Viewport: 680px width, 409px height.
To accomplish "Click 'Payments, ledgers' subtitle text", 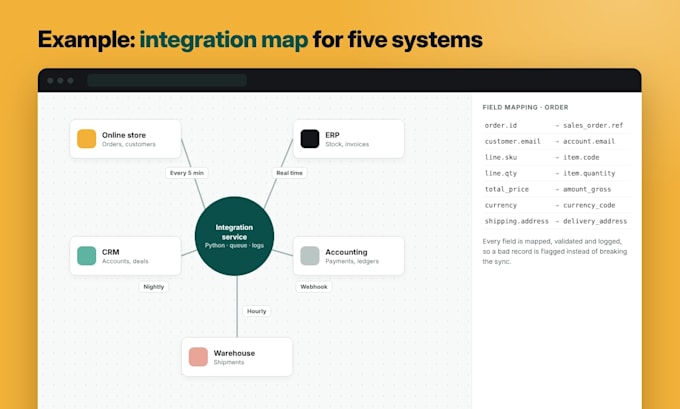I will [x=352, y=262].
